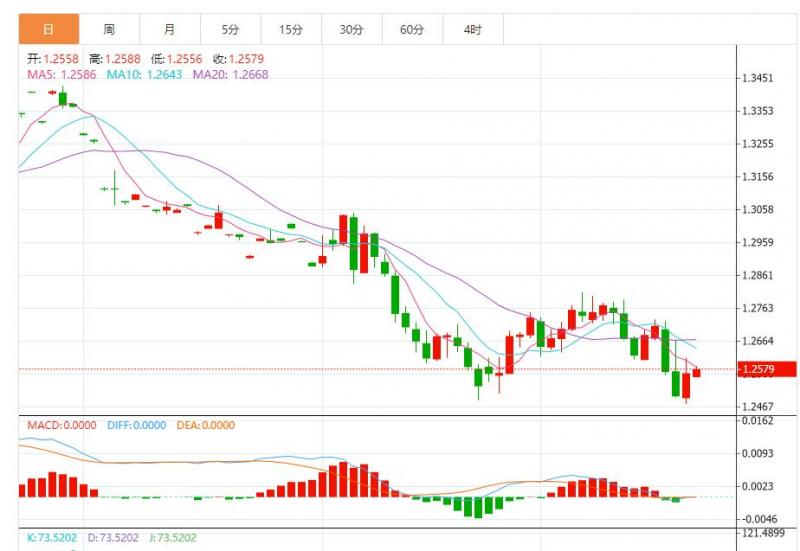Click the 1.3451 price axis label
This screenshot has height=551, width=800.
pos(758,78)
